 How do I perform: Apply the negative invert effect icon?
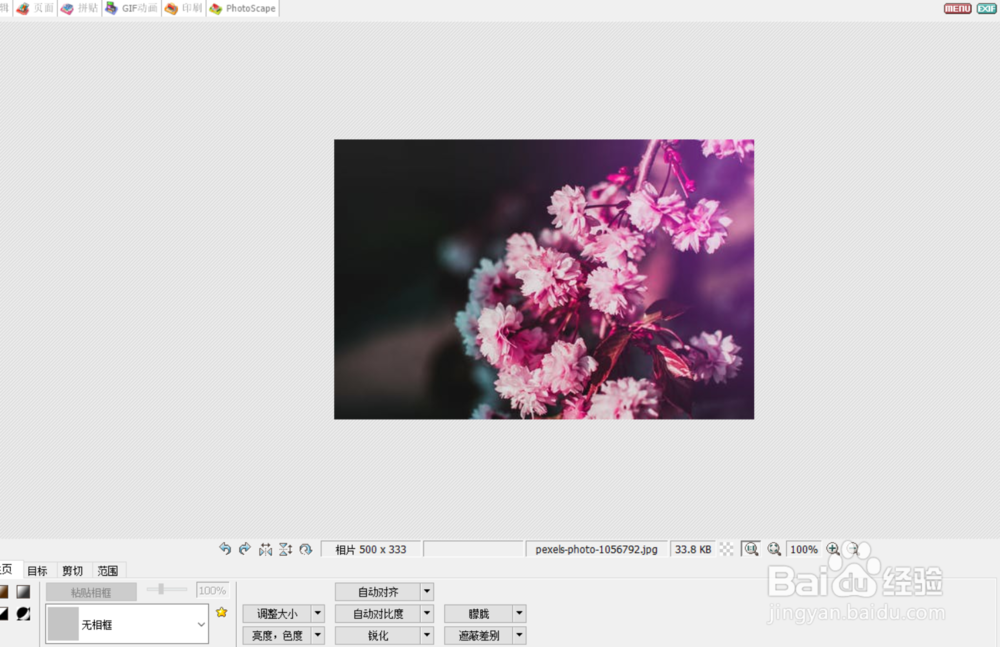(24, 614)
